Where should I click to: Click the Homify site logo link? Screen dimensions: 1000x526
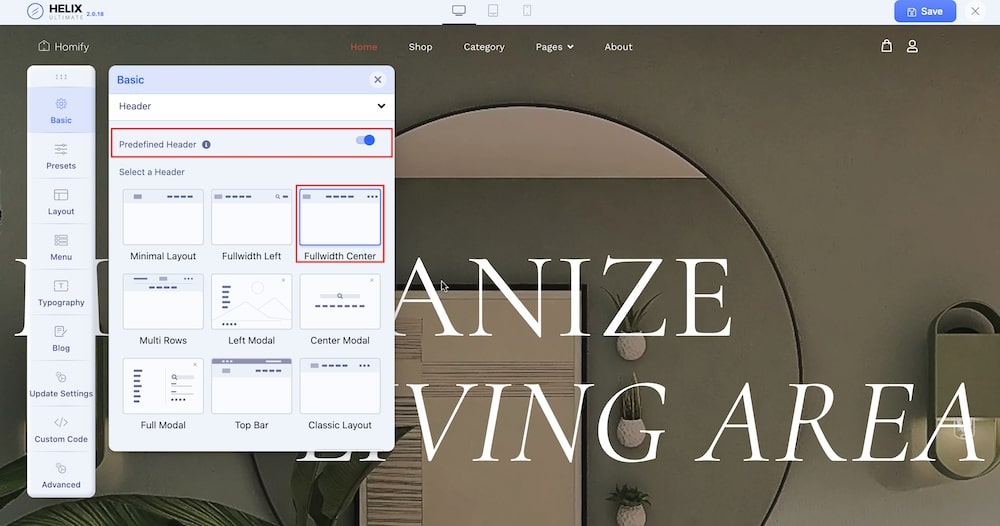pos(64,47)
